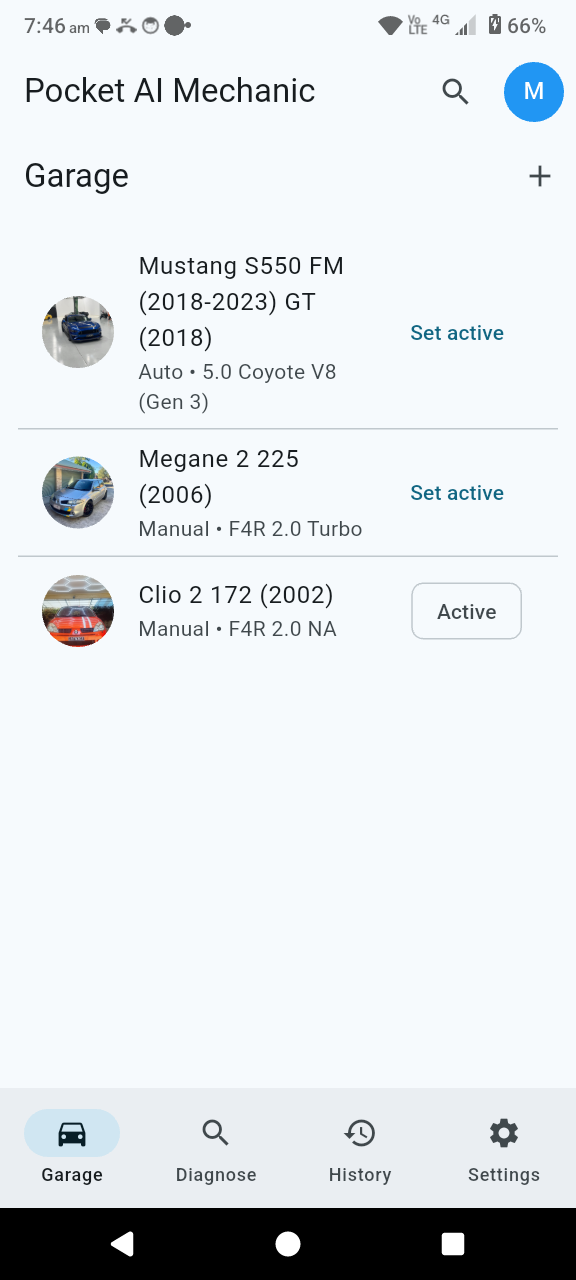The image size is (576, 1280).
Task: Select the Garage tab icon
Action: coord(71,1133)
